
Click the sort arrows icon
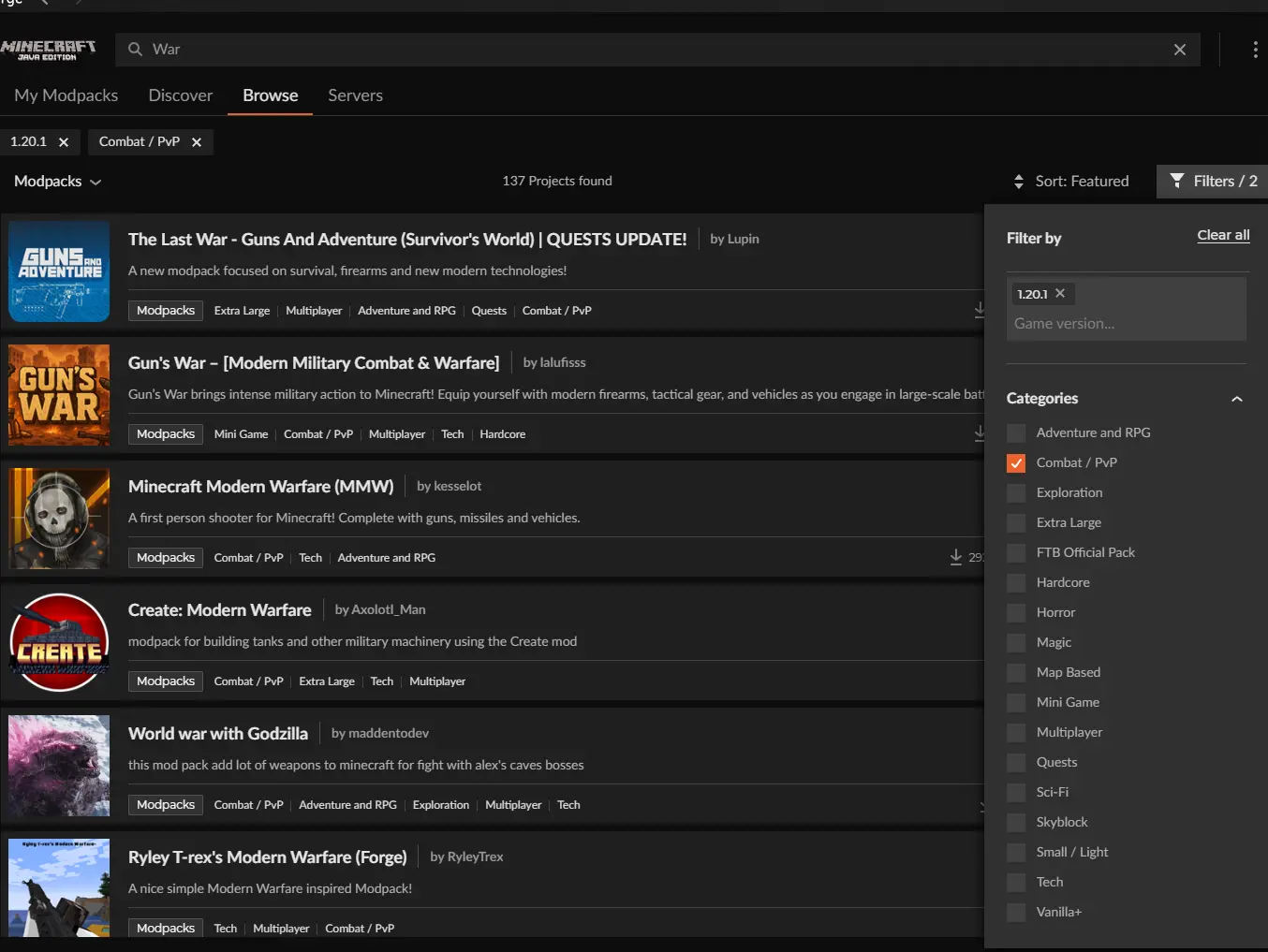[x=1019, y=182]
